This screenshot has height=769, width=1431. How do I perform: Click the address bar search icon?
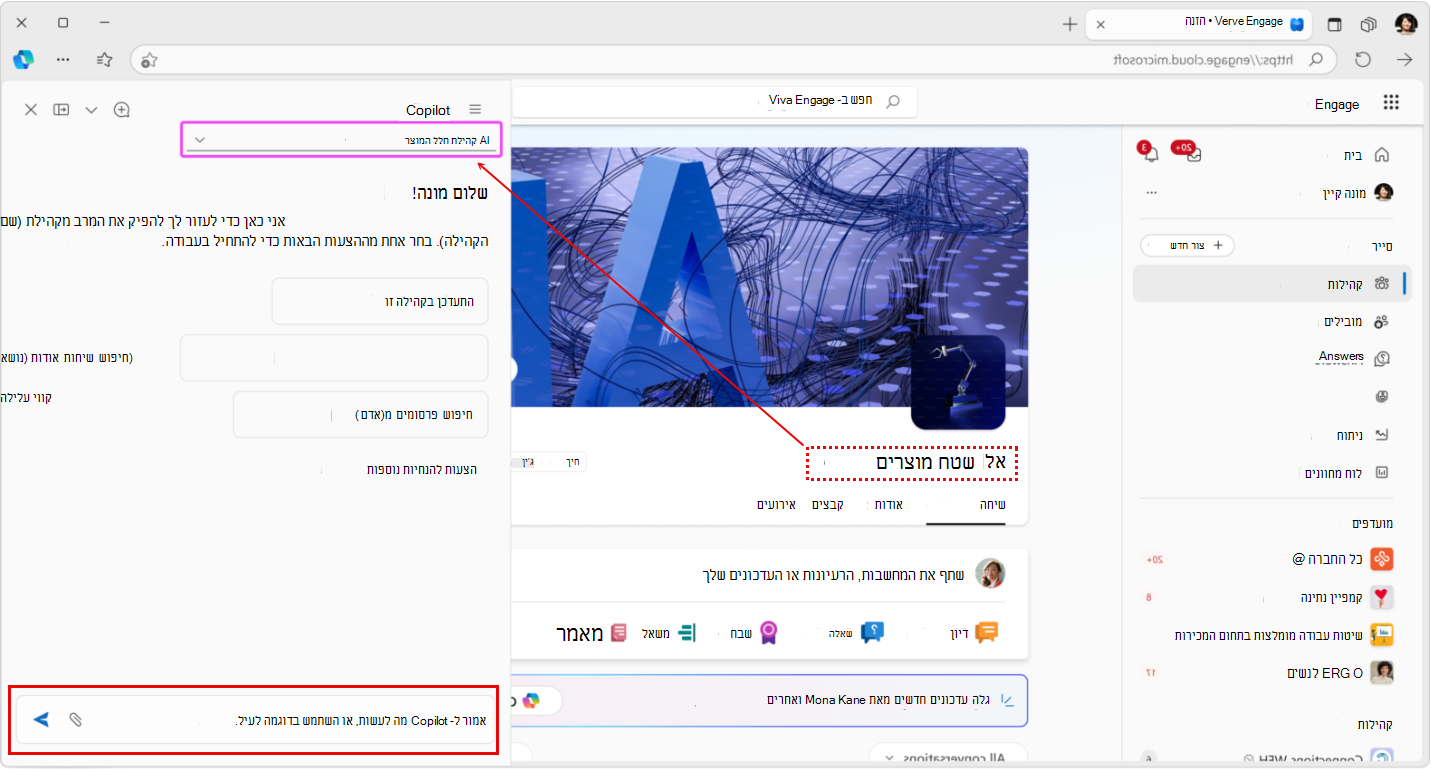(1317, 60)
